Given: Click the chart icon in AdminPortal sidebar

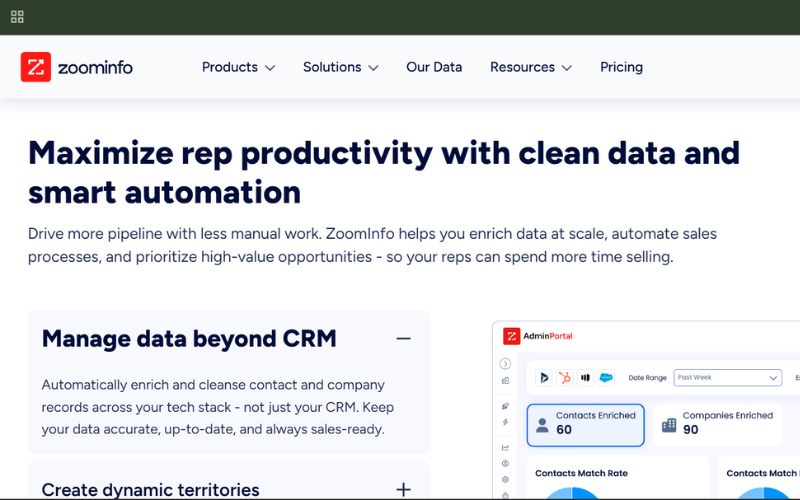Looking at the screenshot, I should (505, 447).
